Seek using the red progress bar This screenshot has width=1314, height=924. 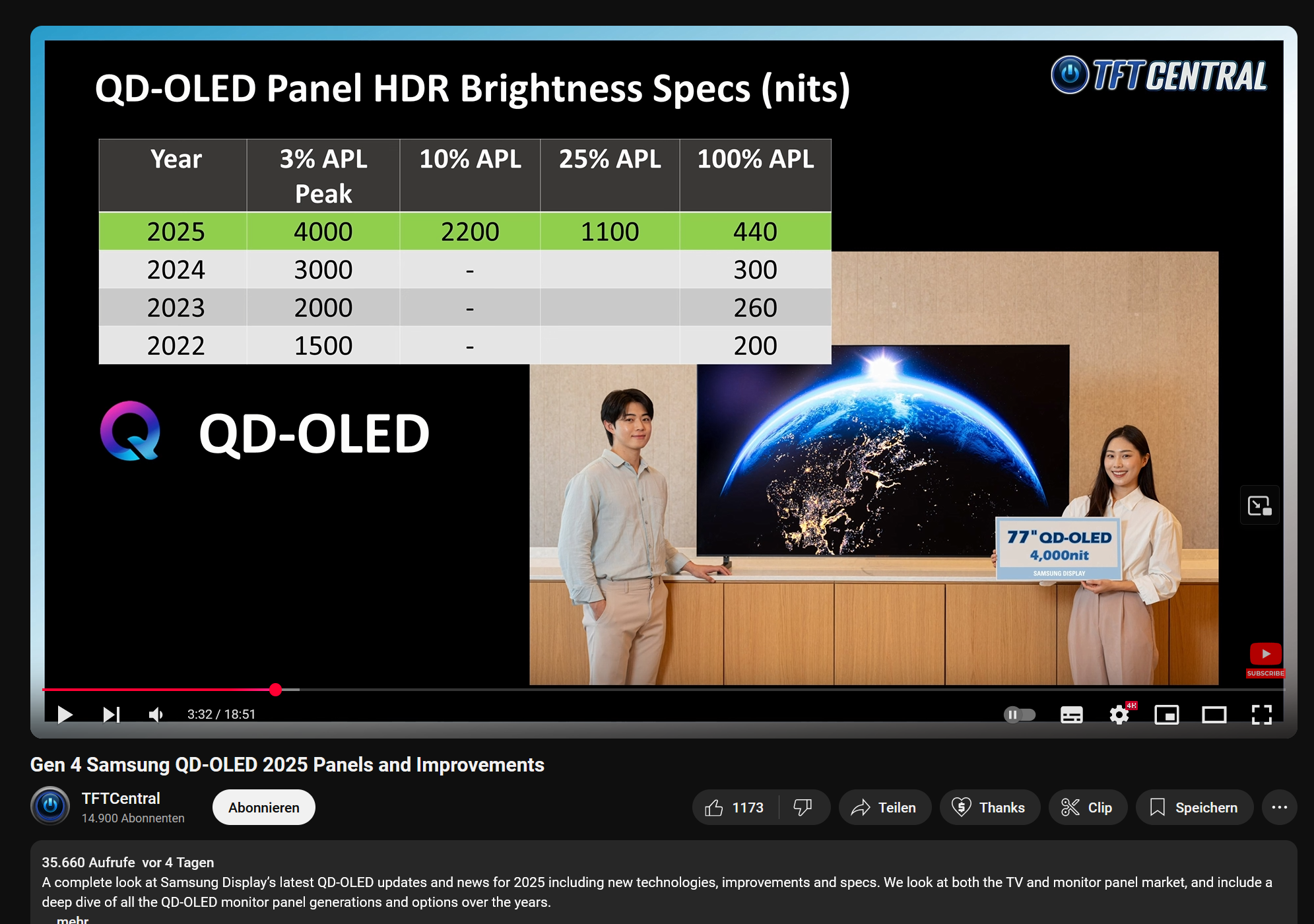[158, 690]
